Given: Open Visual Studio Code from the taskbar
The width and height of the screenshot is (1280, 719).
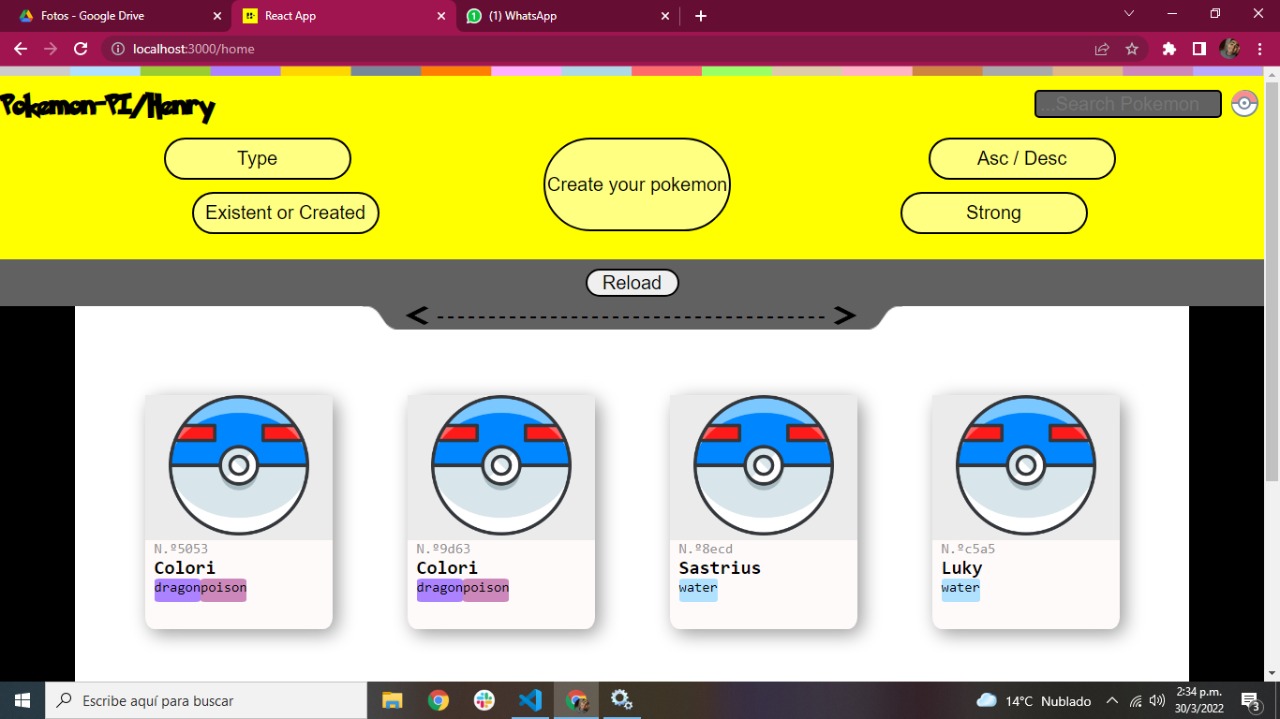Looking at the screenshot, I should pyautogui.click(x=530, y=701).
